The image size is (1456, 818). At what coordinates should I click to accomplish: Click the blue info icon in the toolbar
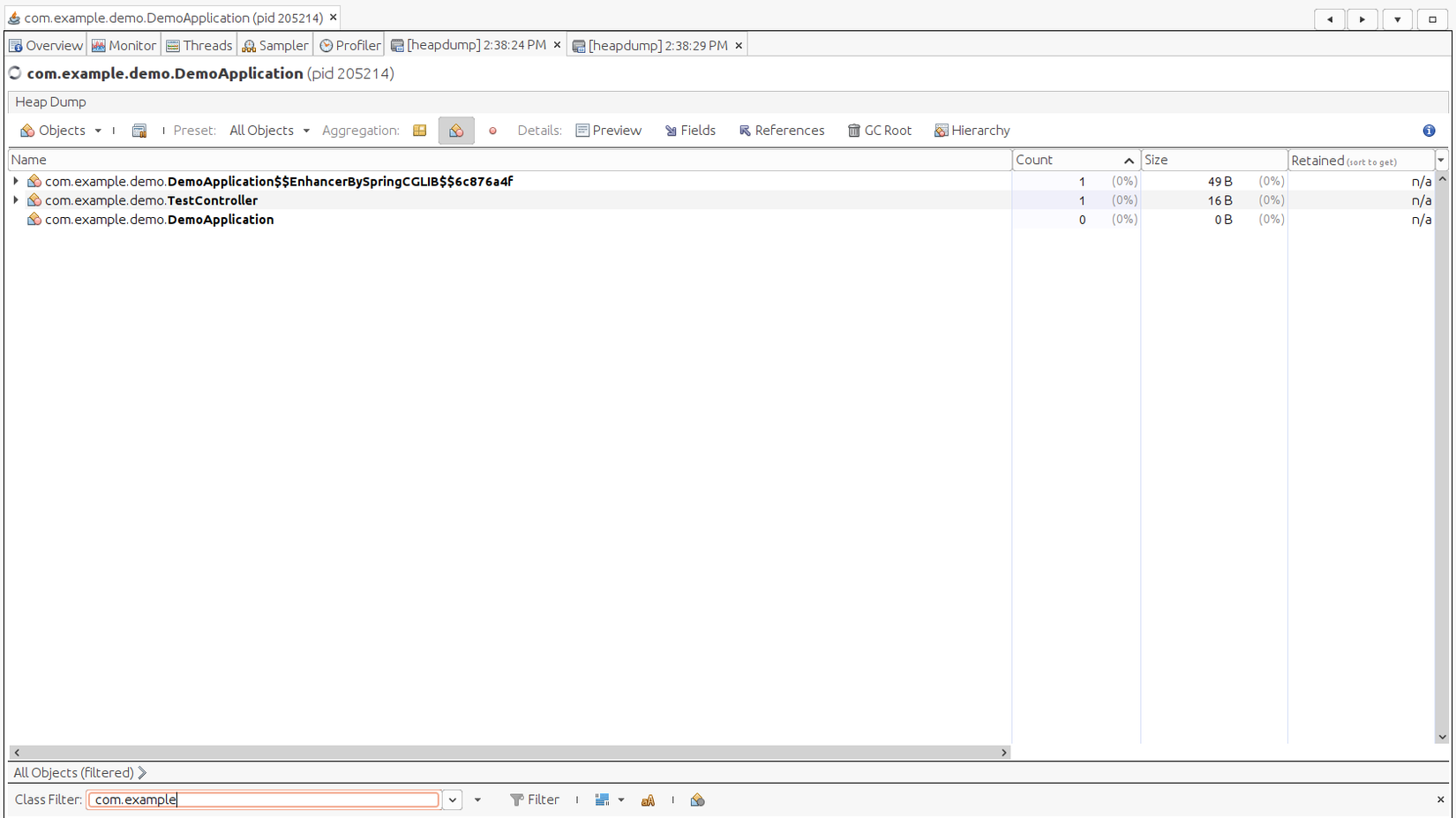(x=1429, y=131)
